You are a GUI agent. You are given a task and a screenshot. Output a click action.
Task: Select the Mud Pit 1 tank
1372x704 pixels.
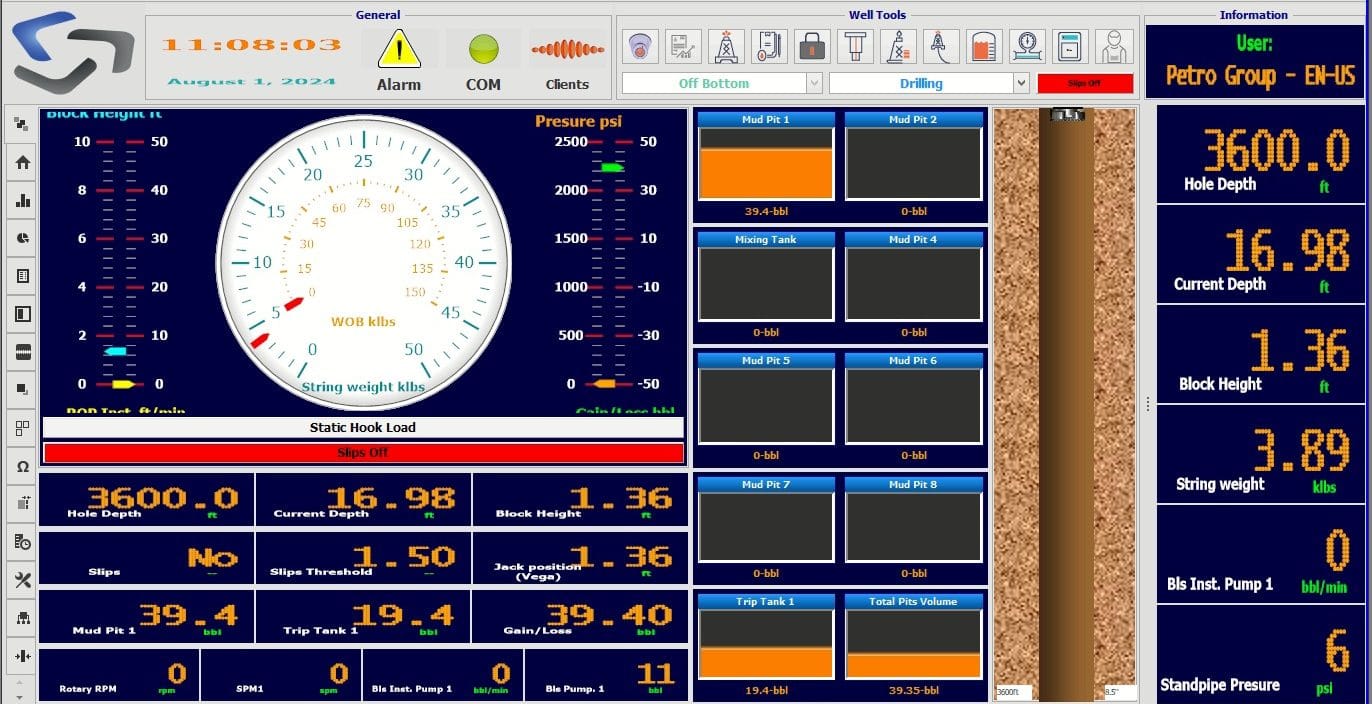tap(766, 164)
